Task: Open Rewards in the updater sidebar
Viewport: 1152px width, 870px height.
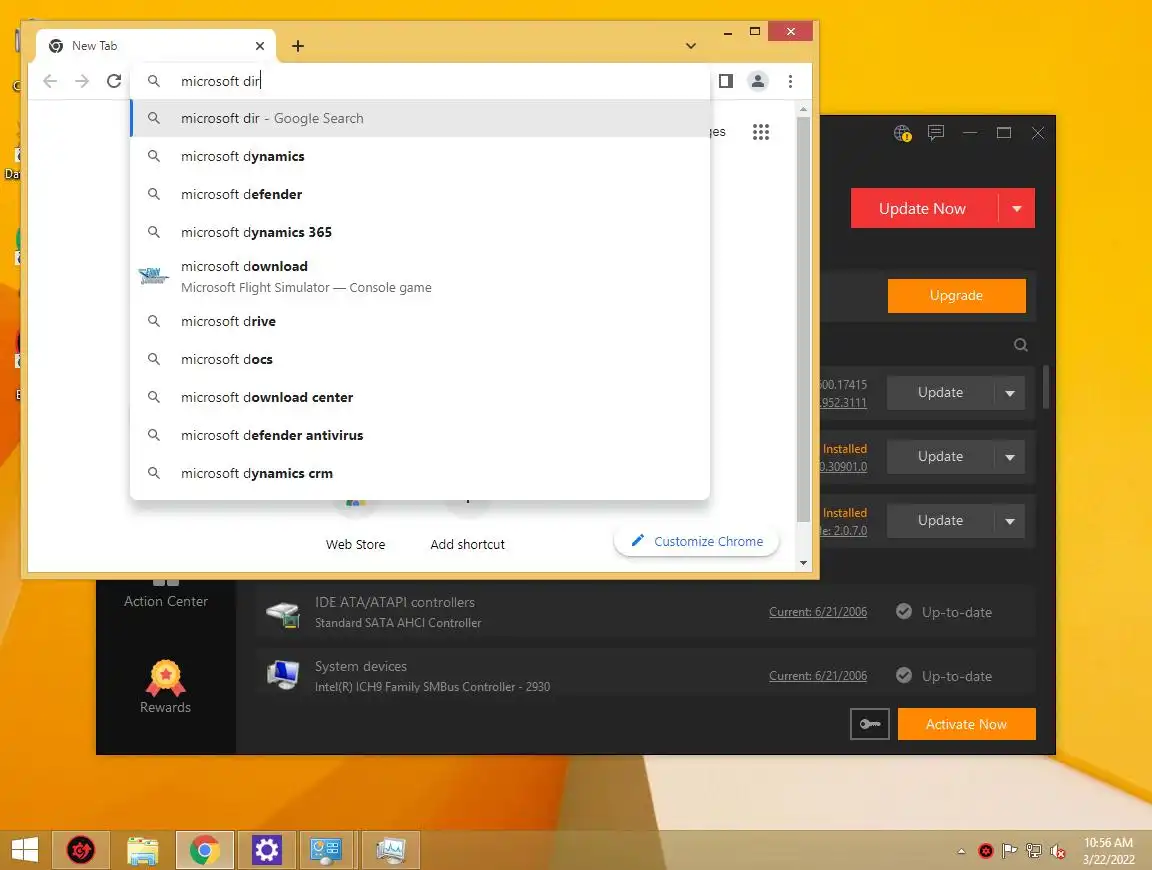Action: (x=165, y=687)
